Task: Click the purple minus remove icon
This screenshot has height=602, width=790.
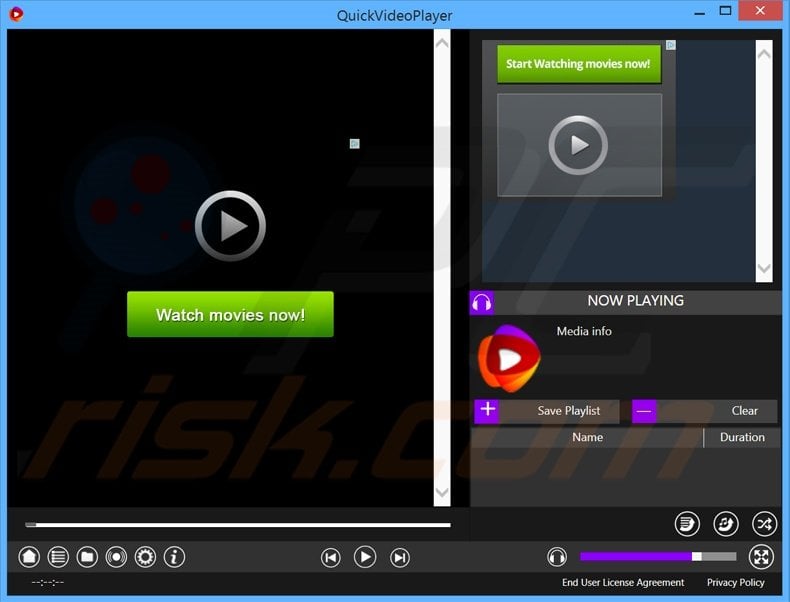Action: [644, 411]
